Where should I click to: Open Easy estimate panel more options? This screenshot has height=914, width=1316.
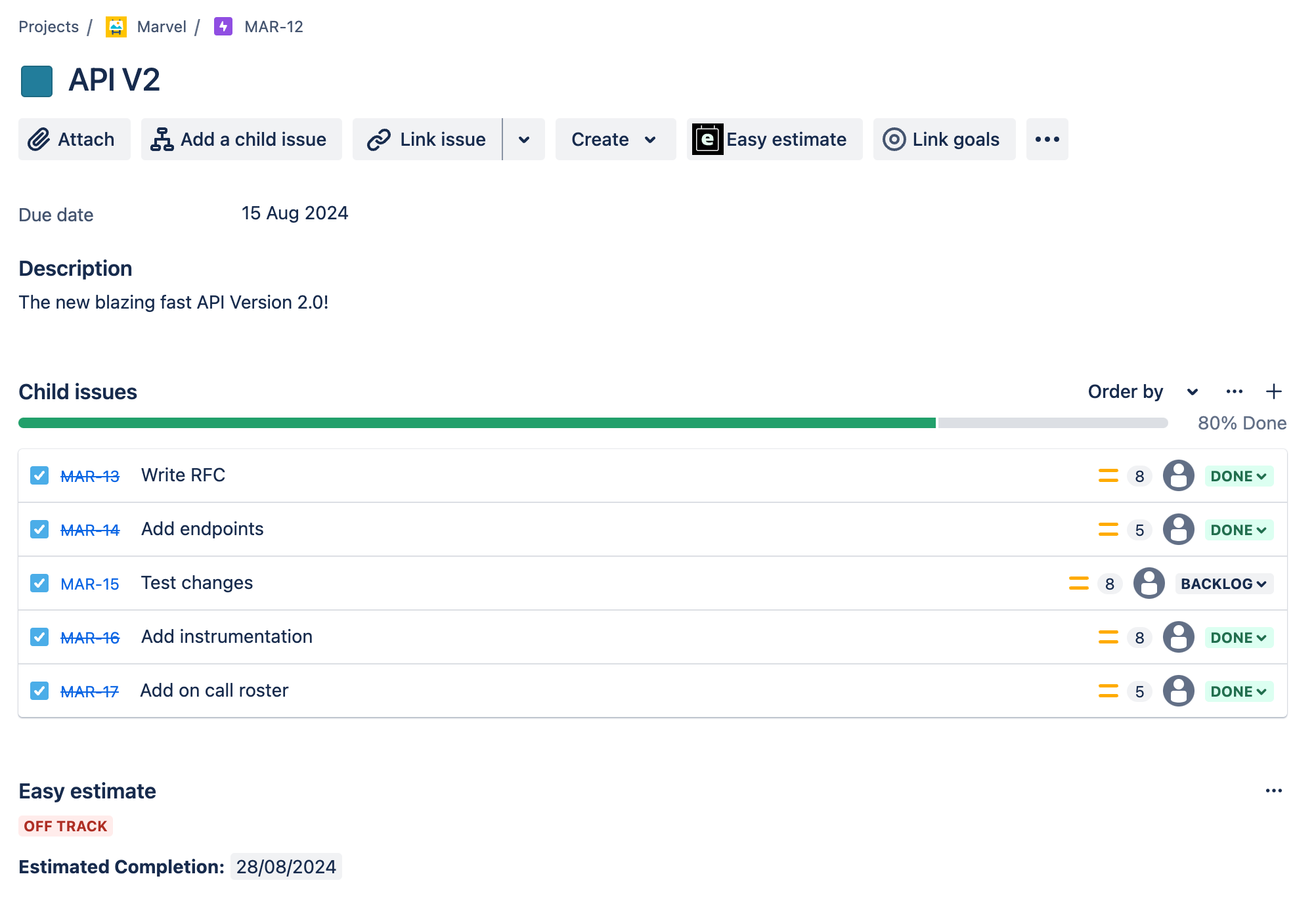[x=1274, y=791]
